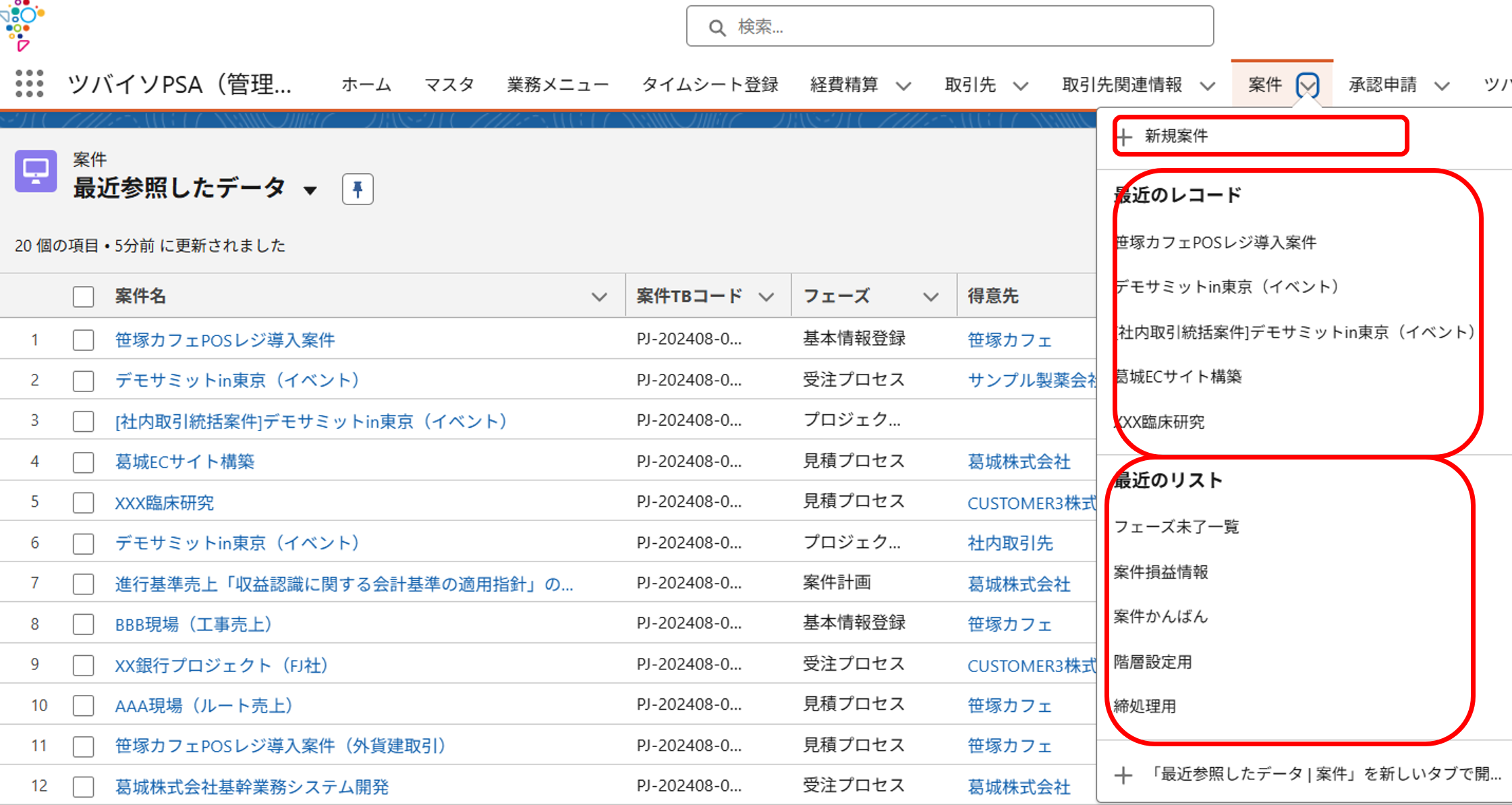Screen dimensions: 1512x805
Task: Click the 基本情報登録 phase cell in row 1
Action: click(854, 339)
